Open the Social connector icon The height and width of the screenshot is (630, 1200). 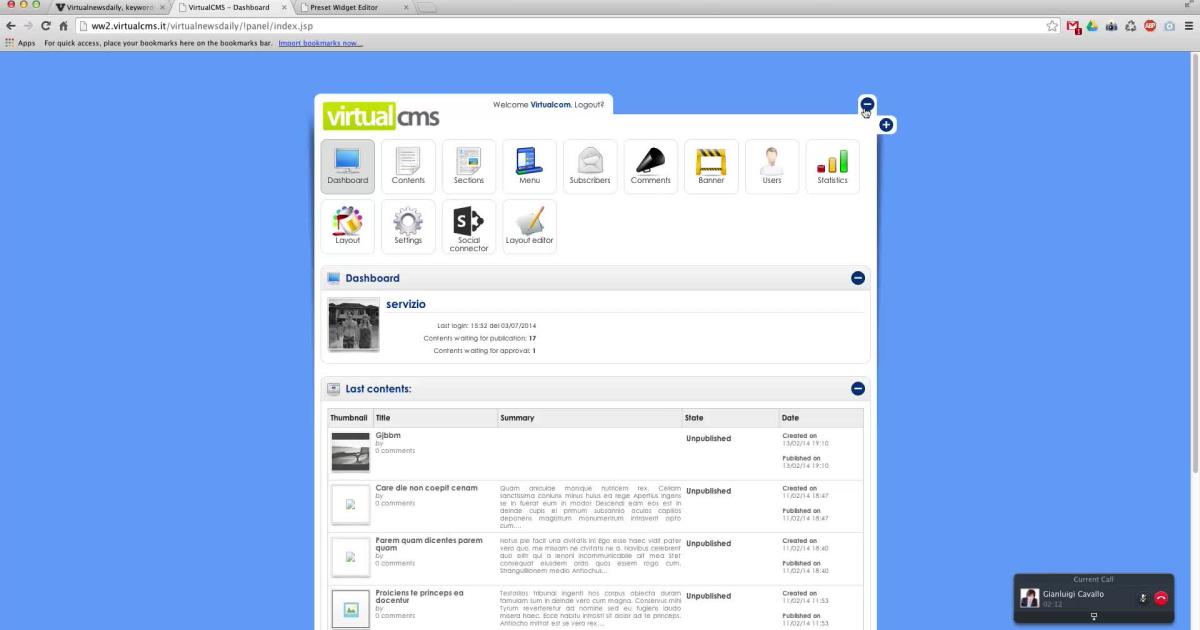tap(468, 226)
